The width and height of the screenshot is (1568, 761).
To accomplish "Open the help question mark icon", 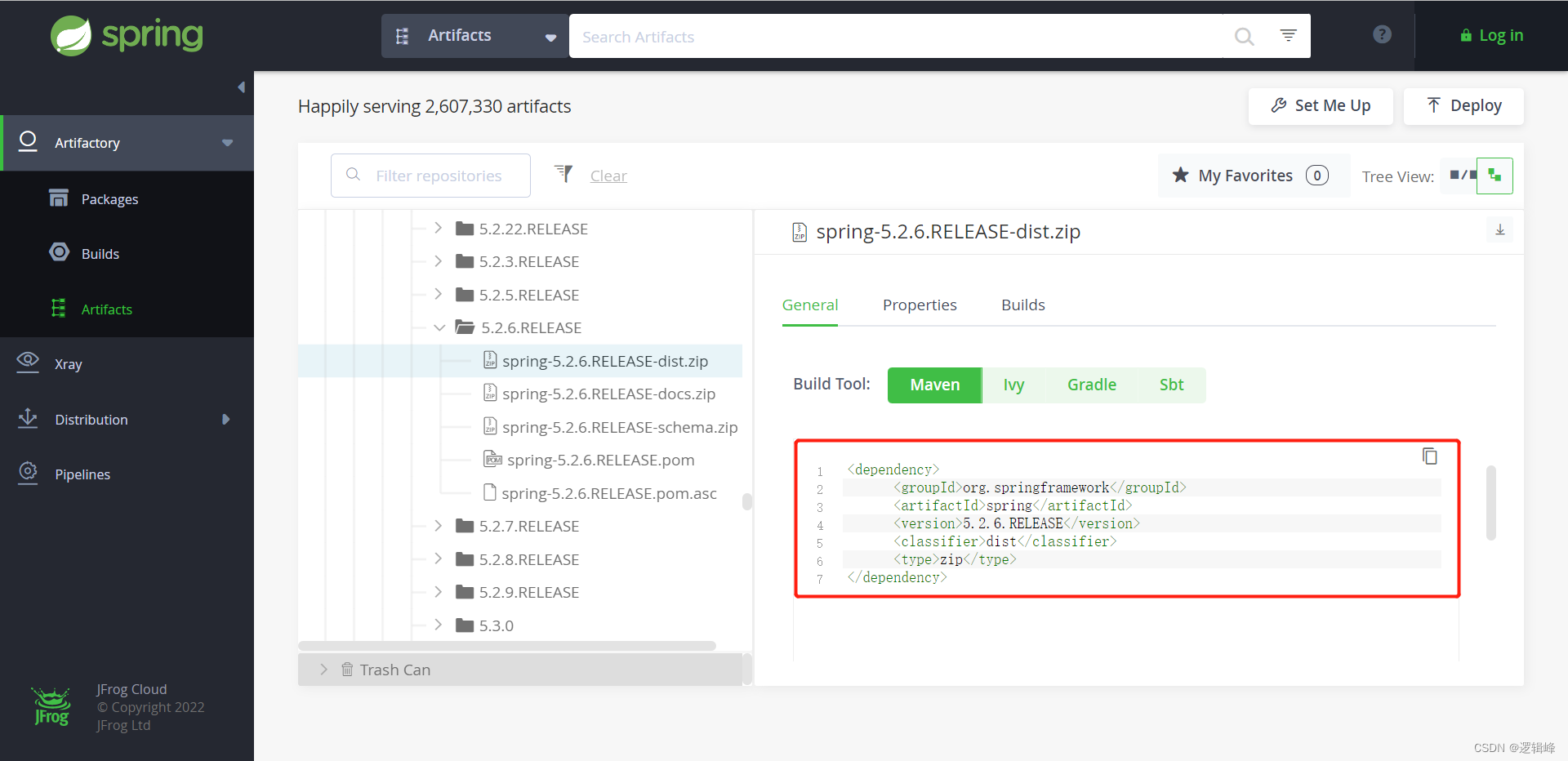I will tap(1382, 34).
